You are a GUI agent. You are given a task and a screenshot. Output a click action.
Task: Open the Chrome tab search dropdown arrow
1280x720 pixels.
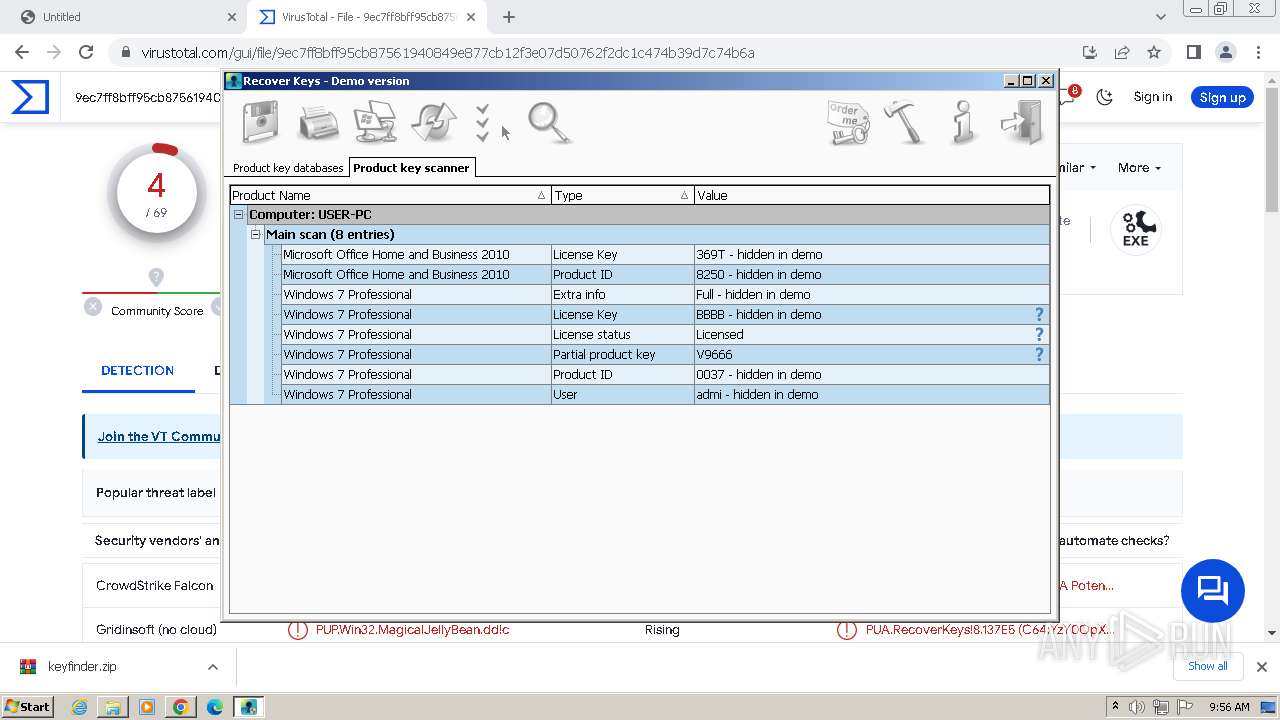1161,17
